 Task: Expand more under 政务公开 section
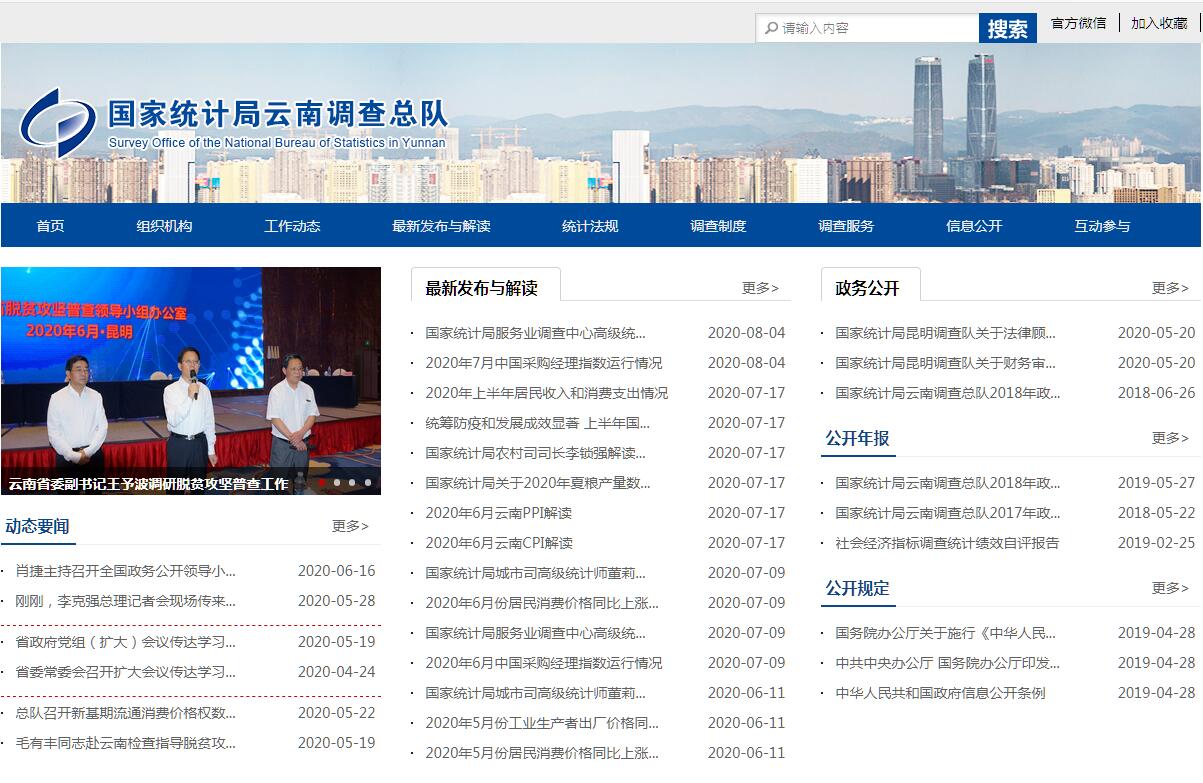coord(1170,288)
